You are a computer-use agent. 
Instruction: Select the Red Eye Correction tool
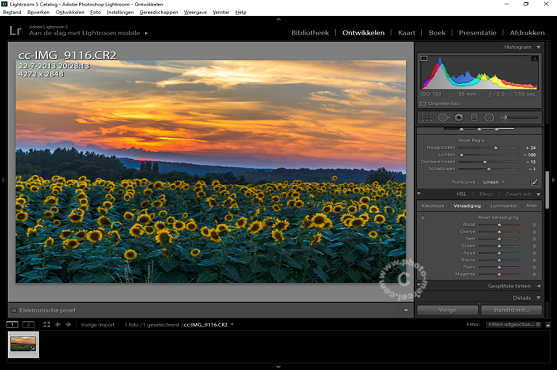[x=459, y=118]
